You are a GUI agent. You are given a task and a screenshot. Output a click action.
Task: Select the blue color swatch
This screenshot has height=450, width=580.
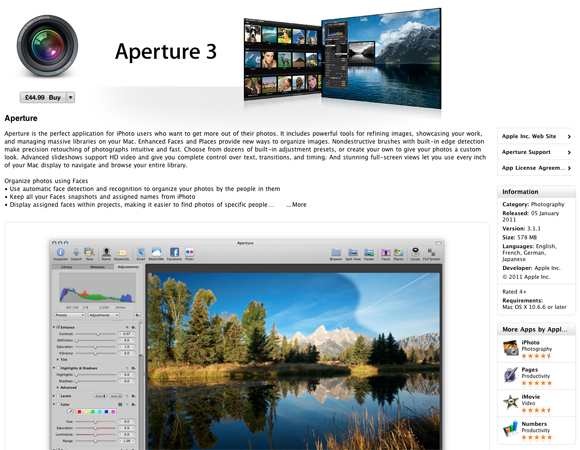click(107, 412)
